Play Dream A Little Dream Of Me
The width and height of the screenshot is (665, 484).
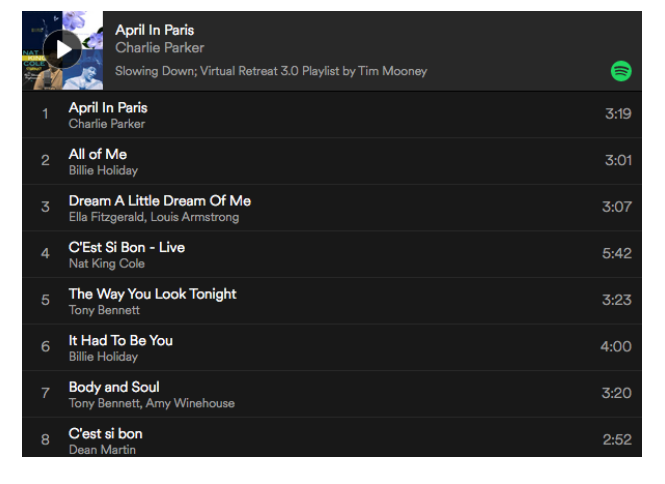click(159, 201)
